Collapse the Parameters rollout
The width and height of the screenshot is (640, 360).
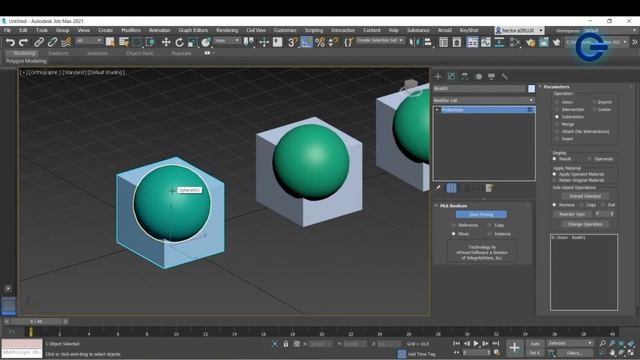click(540, 87)
